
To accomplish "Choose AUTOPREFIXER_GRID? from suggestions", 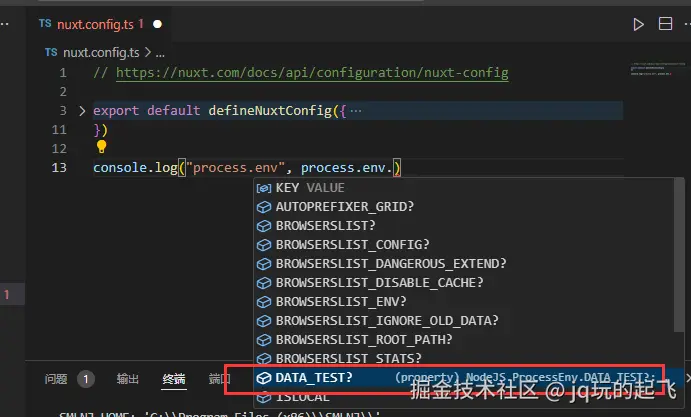I will pos(464,207).
